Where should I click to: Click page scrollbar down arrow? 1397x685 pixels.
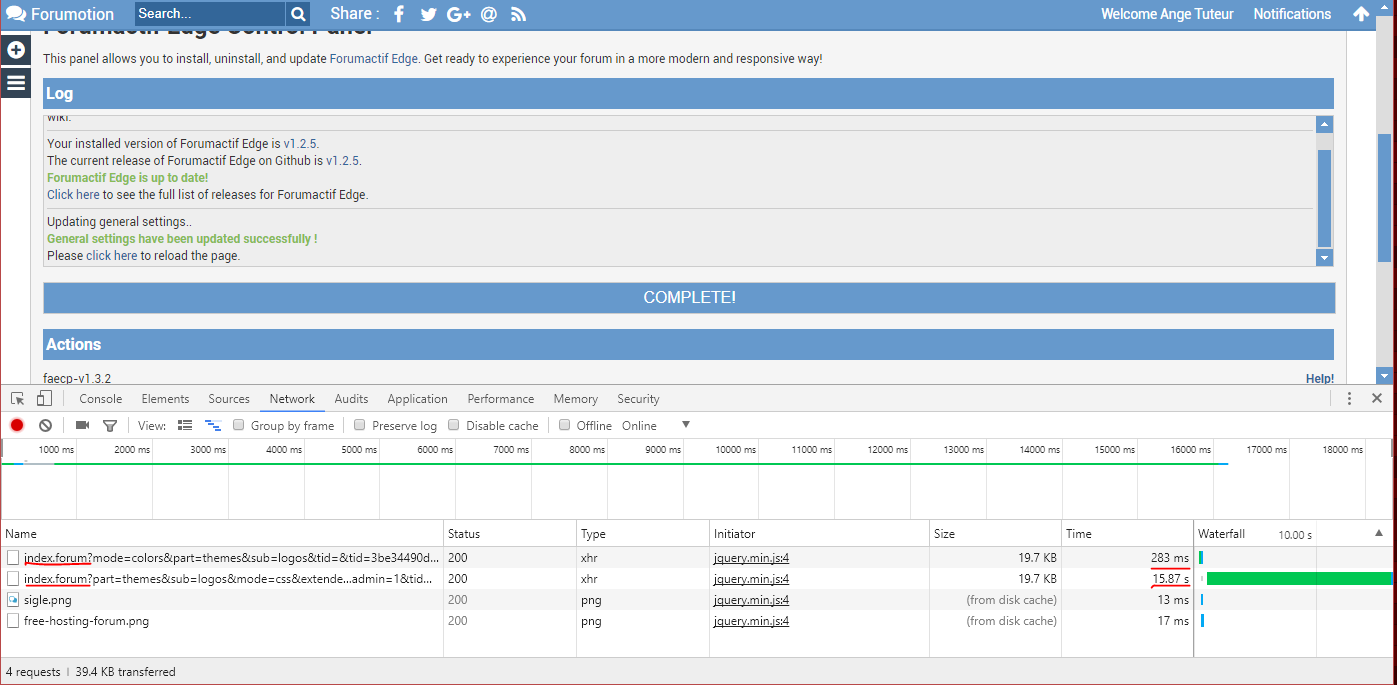[1385, 376]
